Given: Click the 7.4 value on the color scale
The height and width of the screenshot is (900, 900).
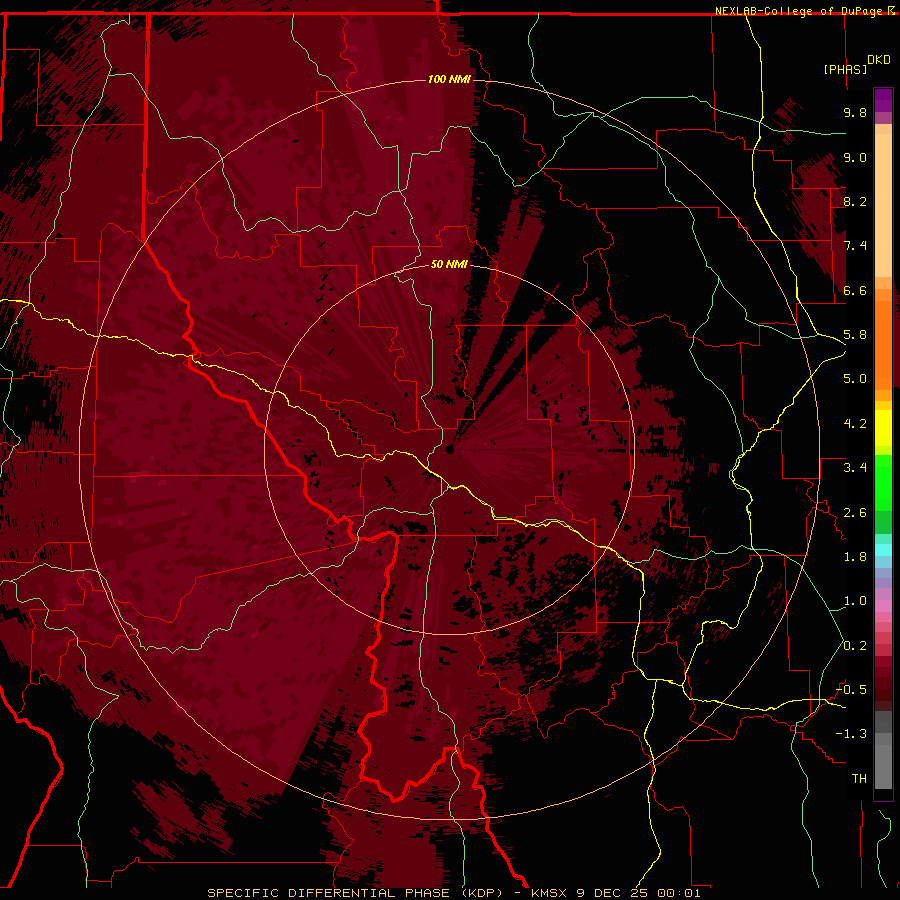Looking at the screenshot, I should pos(855,246).
